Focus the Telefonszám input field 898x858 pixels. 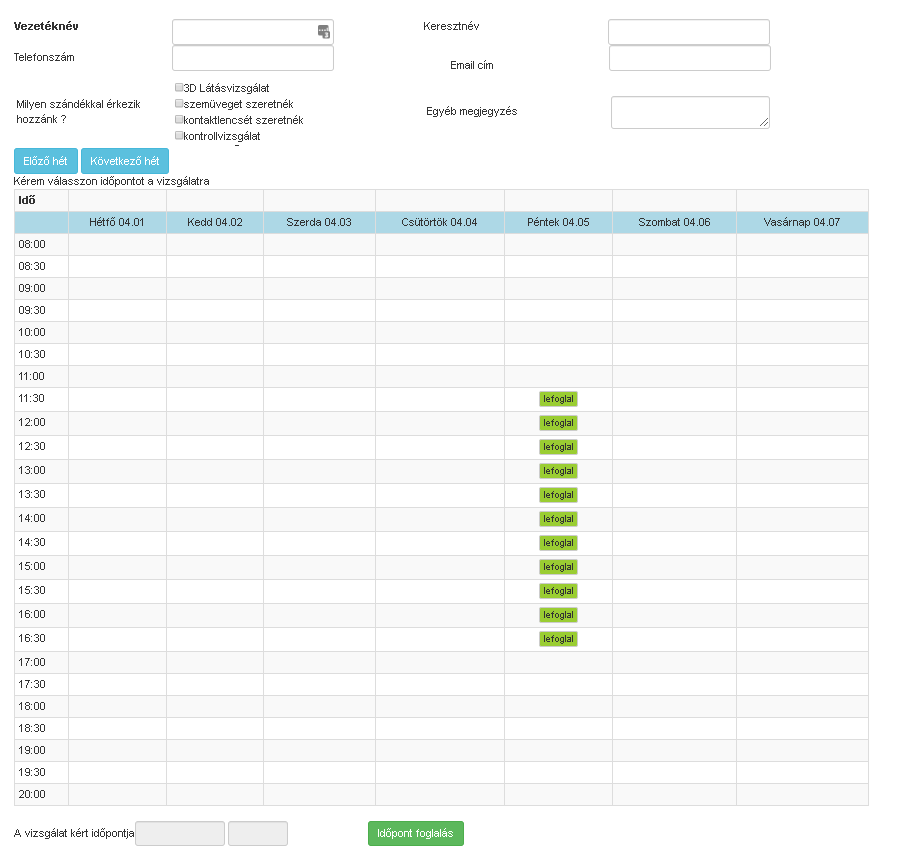[253, 58]
